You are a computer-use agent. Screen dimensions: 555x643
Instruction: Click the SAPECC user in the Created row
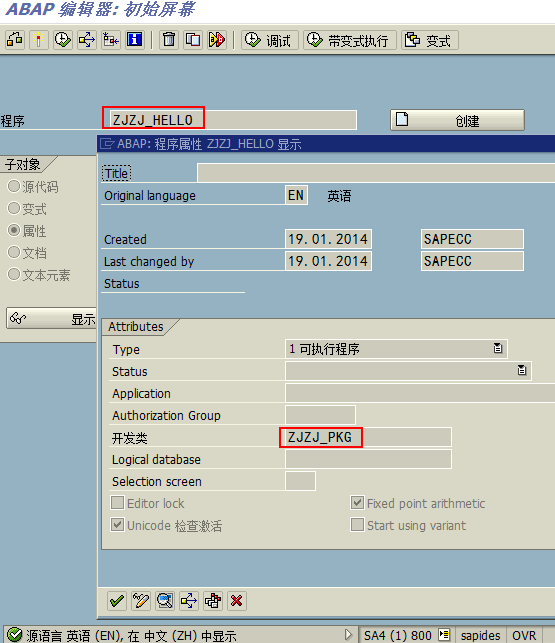[472, 239]
